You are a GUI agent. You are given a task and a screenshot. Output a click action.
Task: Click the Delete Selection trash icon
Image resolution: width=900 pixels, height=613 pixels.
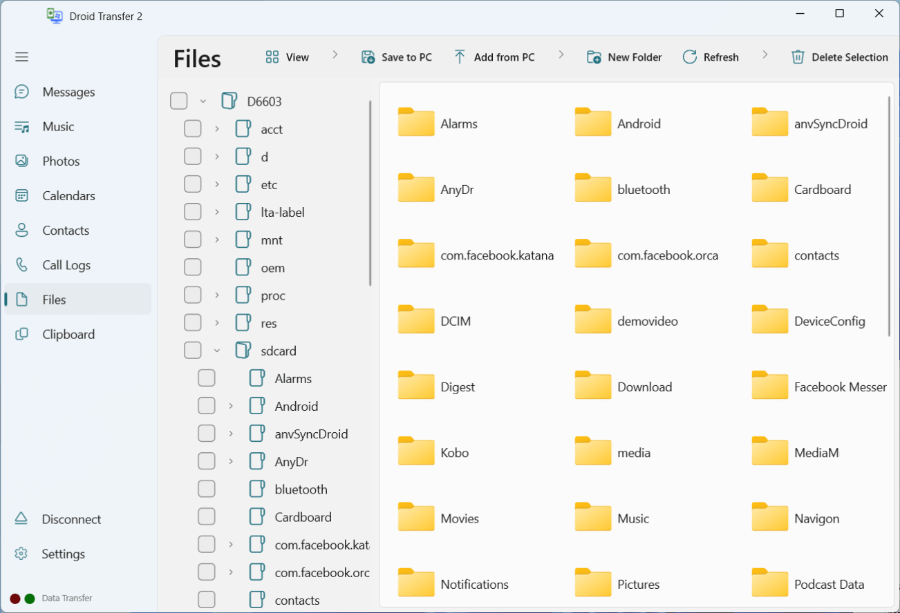pos(798,57)
